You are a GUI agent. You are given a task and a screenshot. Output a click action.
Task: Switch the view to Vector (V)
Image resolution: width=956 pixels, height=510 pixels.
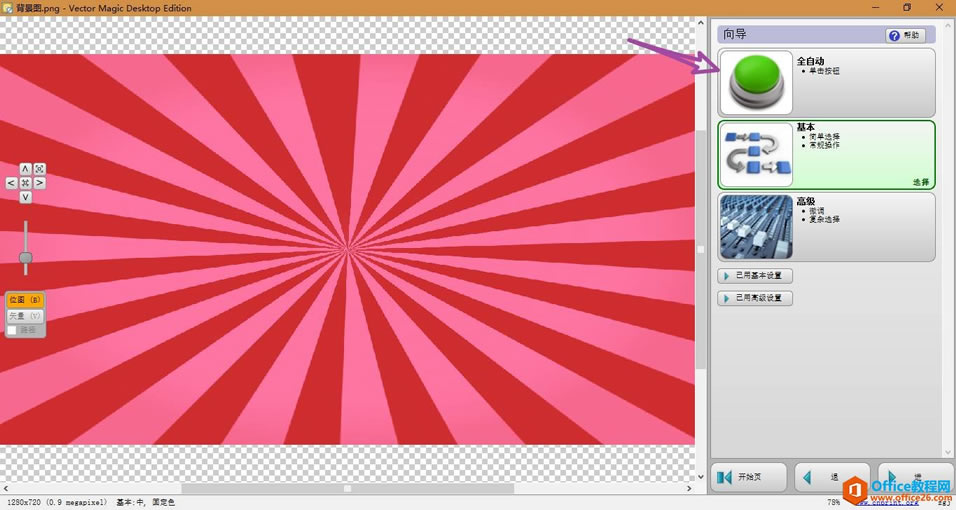25,315
